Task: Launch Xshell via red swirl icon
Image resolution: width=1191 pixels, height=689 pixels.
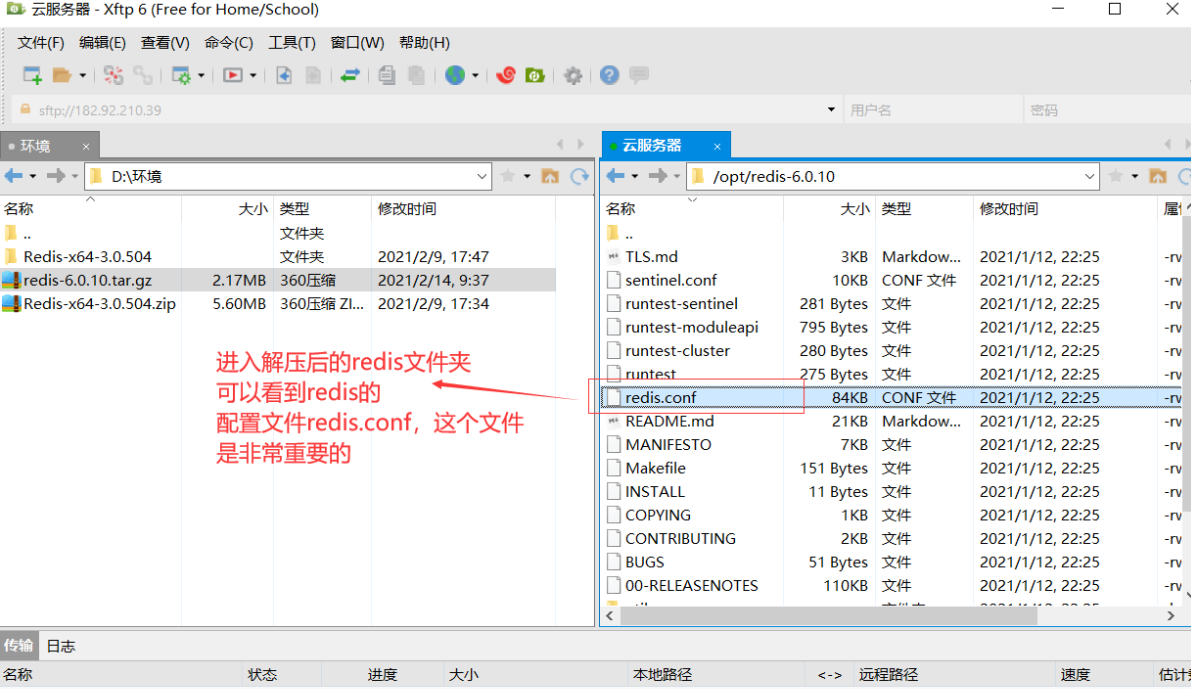Action: tap(506, 75)
